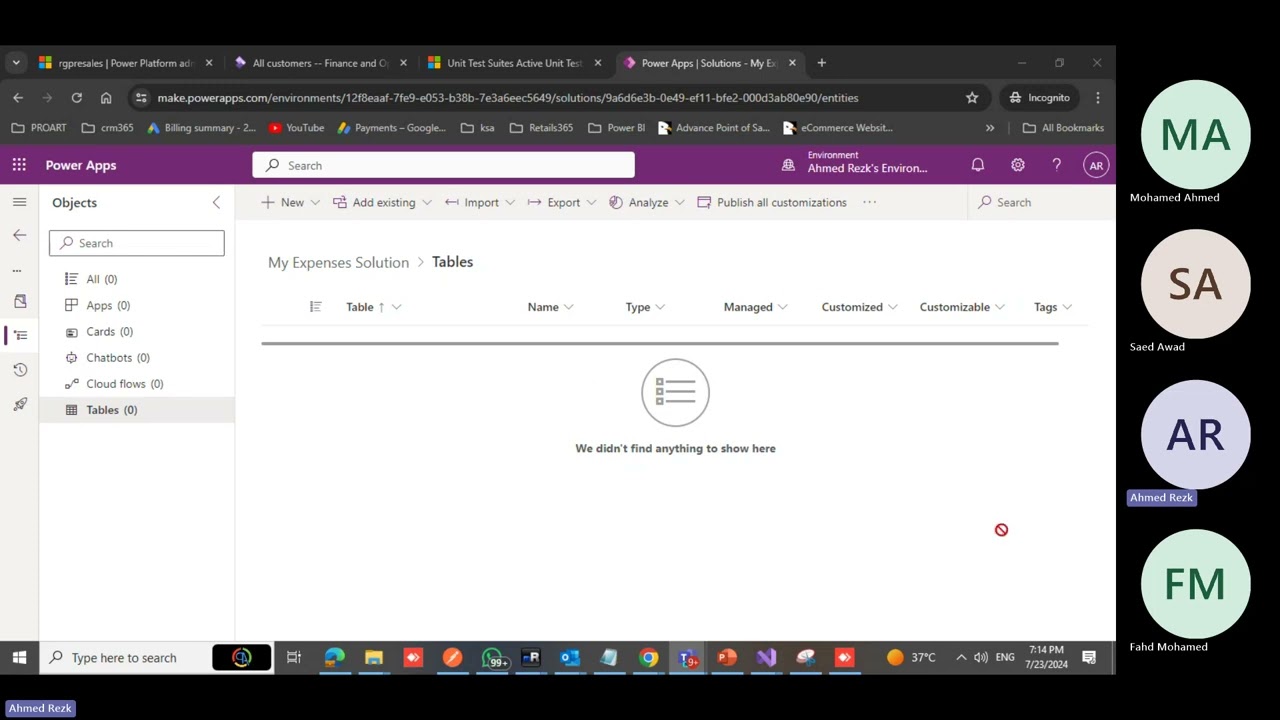Open the PROART bookmarks folder

[38, 128]
